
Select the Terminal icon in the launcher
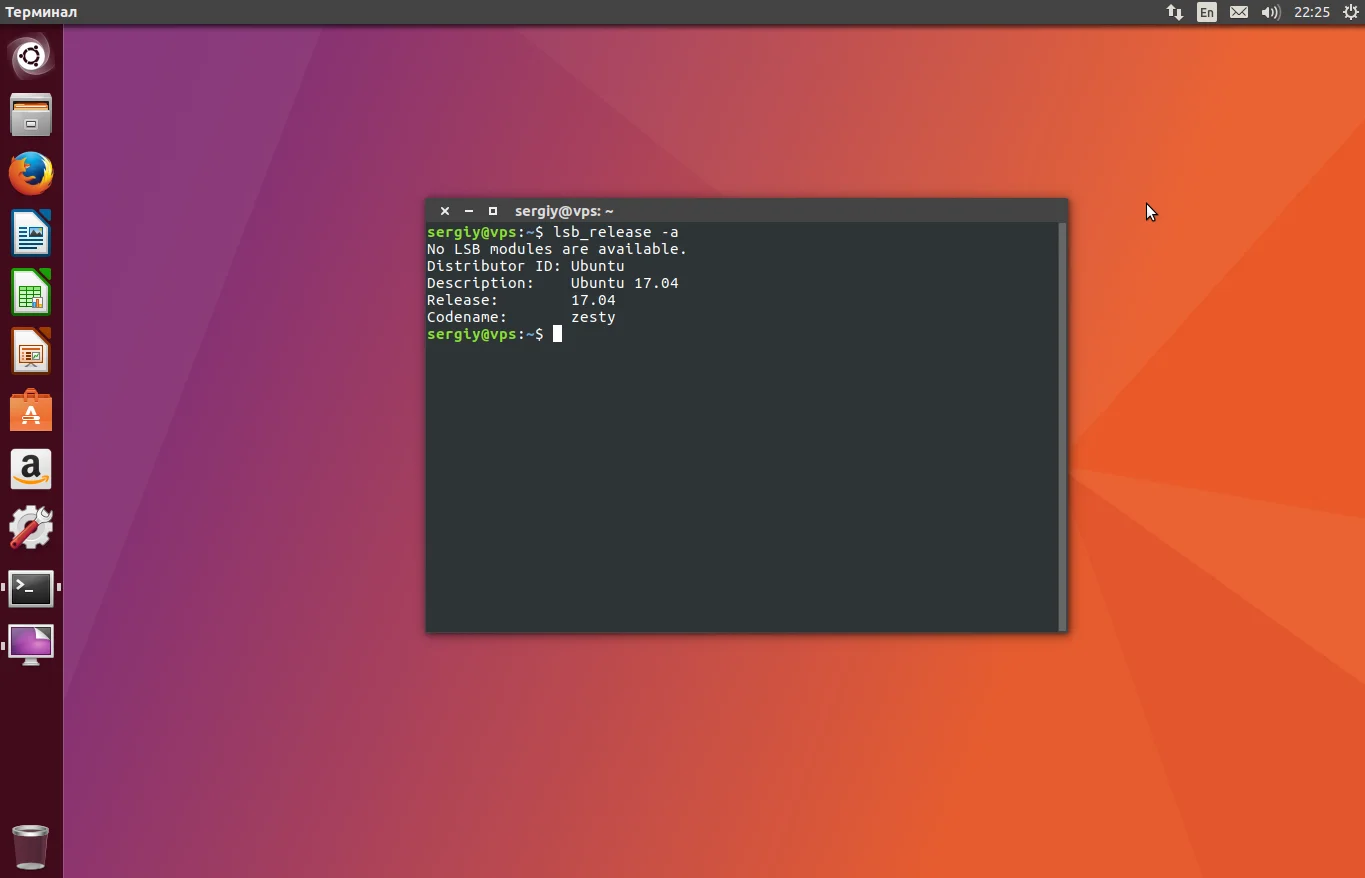click(x=31, y=588)
